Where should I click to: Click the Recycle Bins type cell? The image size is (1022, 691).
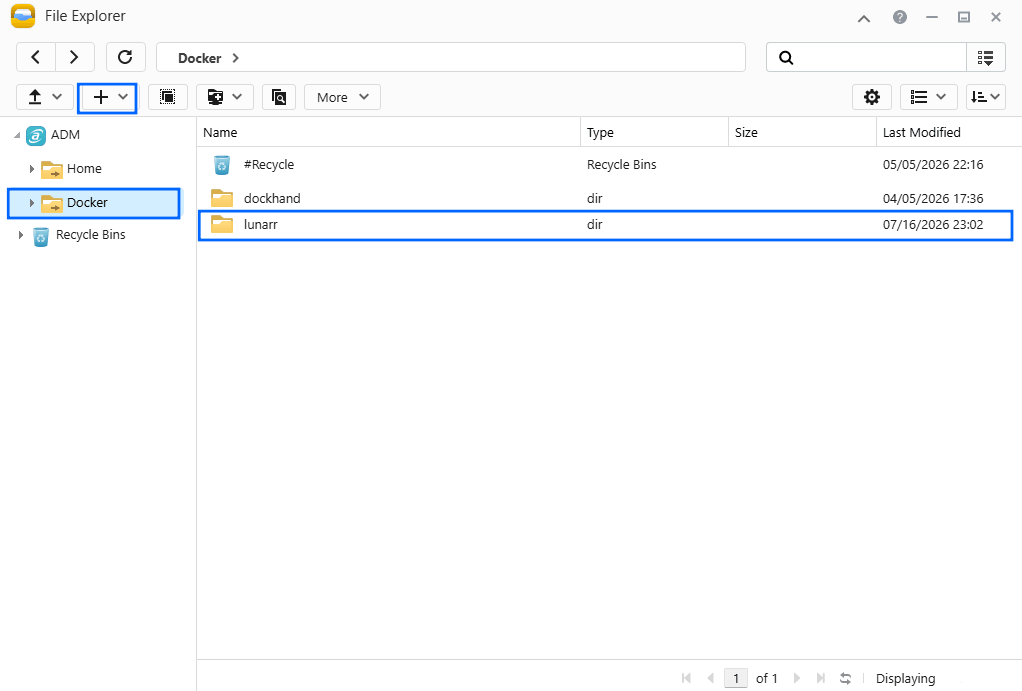pyautogui.click(x=621, y=165)
